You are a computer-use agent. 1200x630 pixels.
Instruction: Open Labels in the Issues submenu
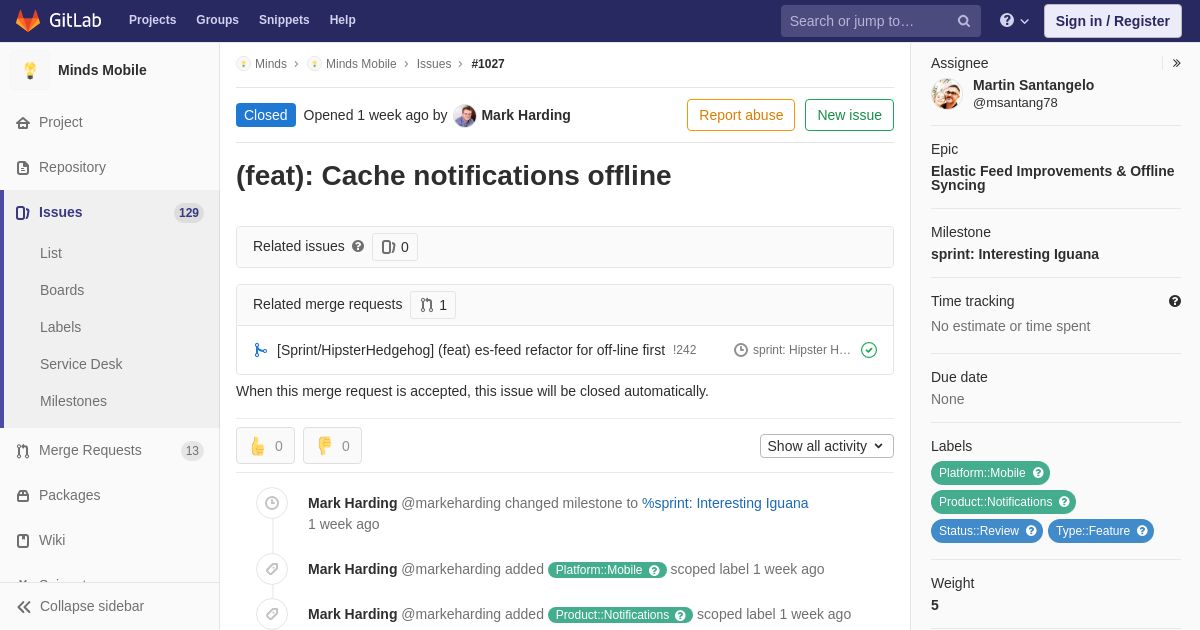[61, 327]
